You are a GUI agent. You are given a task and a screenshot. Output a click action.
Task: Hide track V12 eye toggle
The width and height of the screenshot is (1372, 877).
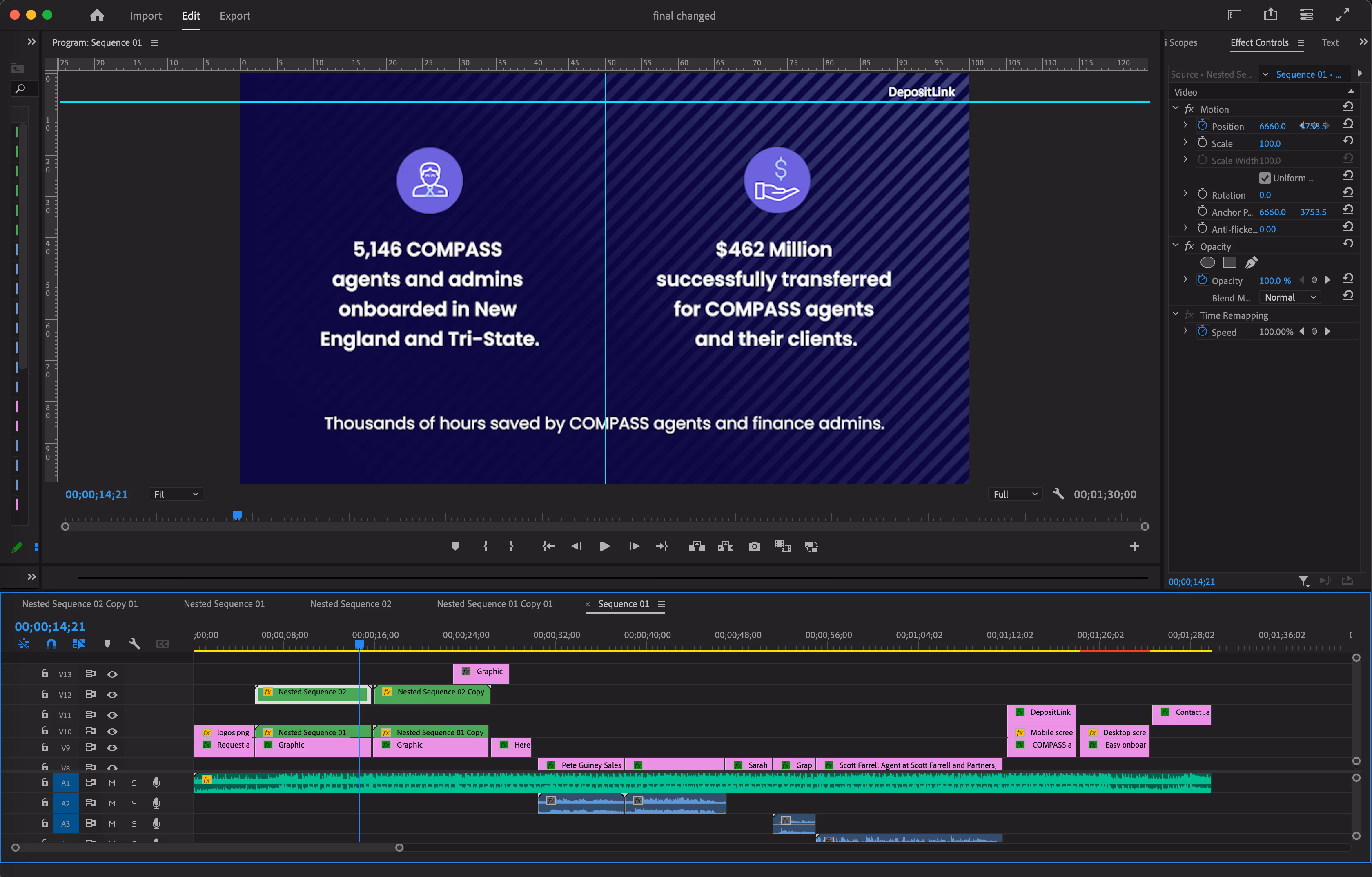point(112,695)
